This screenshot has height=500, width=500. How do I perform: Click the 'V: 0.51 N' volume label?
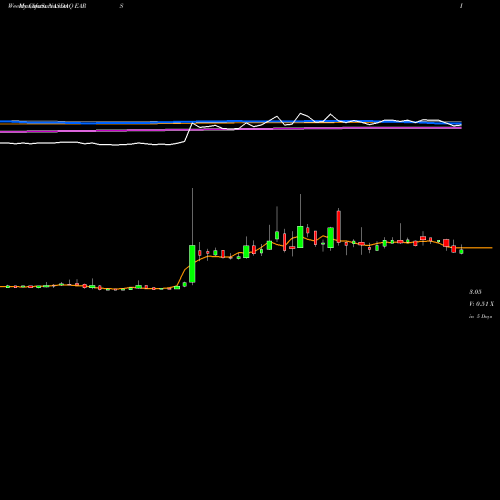481,304
